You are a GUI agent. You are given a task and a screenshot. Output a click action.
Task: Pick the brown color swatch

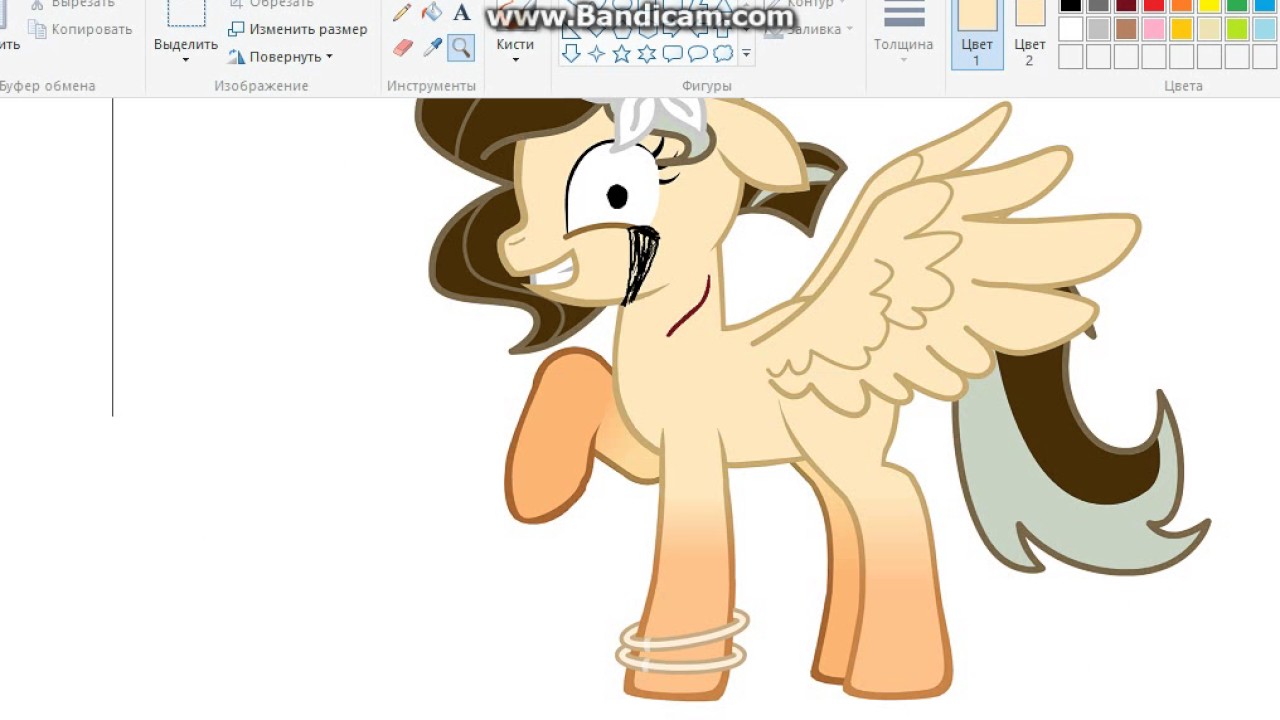[x=1126, y=29]
